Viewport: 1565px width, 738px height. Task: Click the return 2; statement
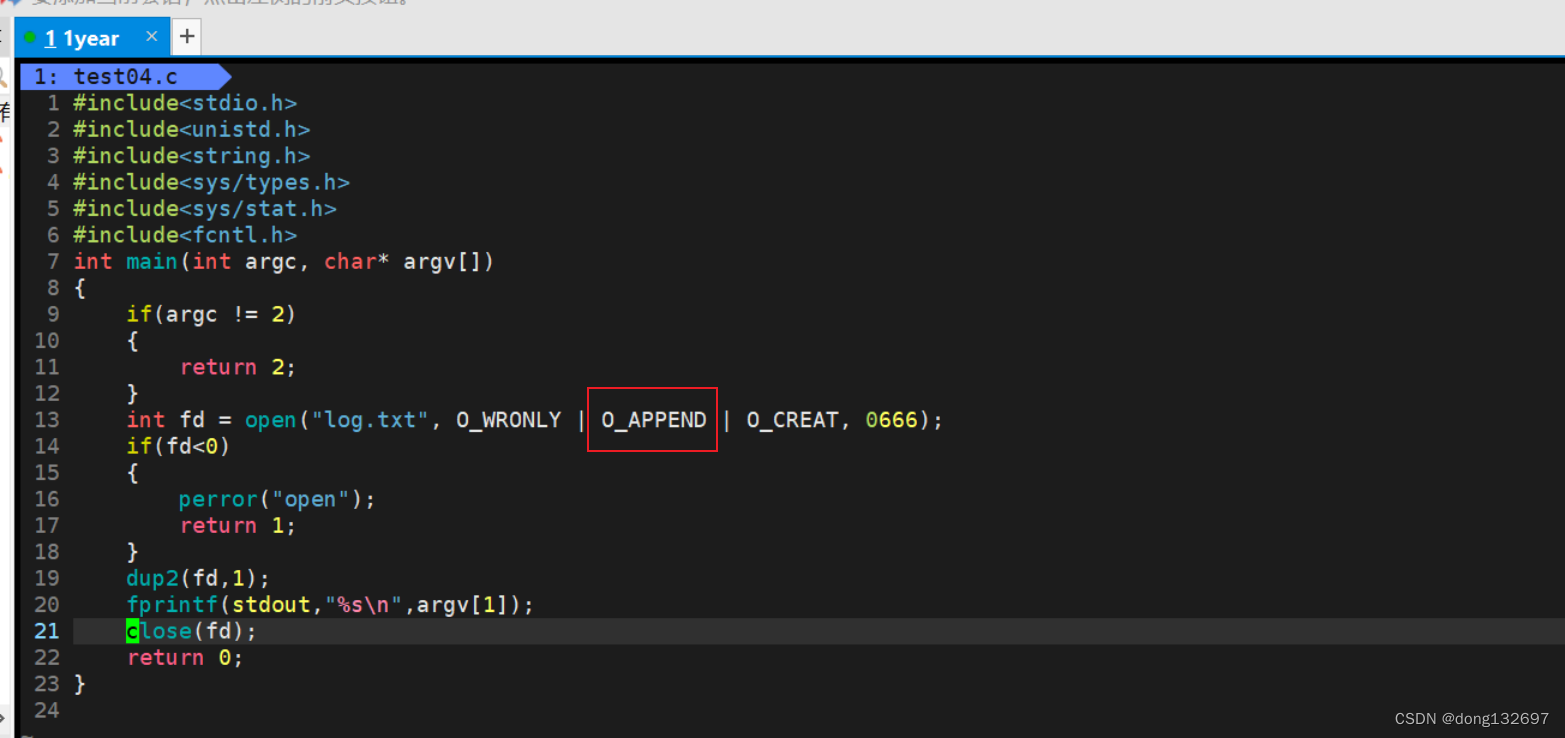point(238,367)
